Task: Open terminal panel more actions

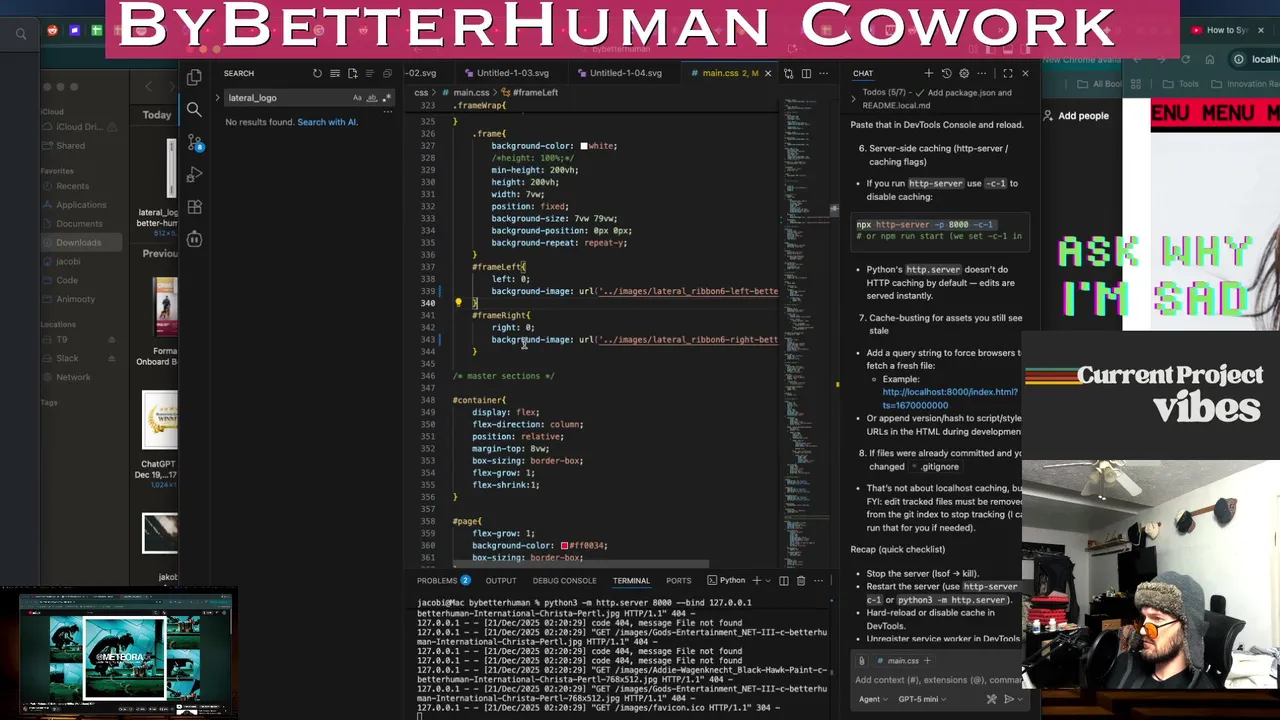Action: click(x=818, y=581)
